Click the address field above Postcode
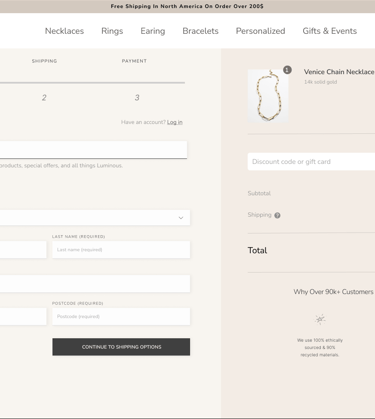 (x=95, y=284)
